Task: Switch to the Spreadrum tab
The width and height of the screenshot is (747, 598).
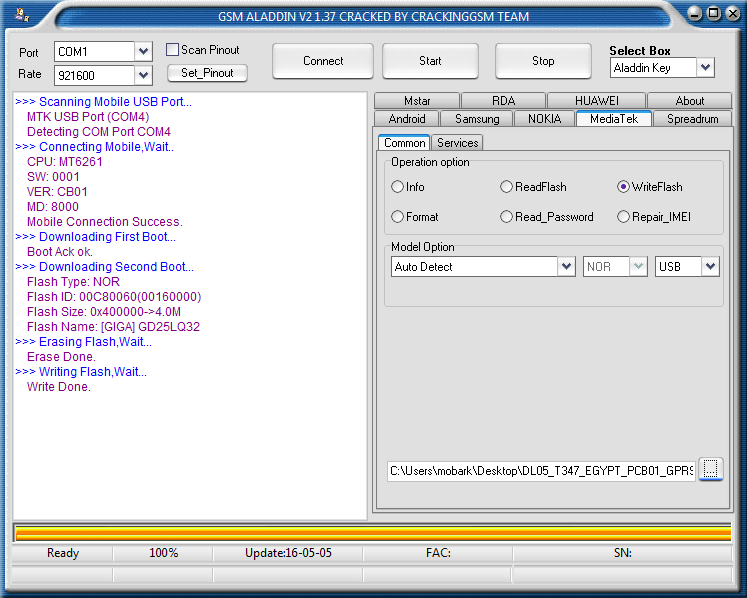Action: pyautogui.click(x=692, y=119)
